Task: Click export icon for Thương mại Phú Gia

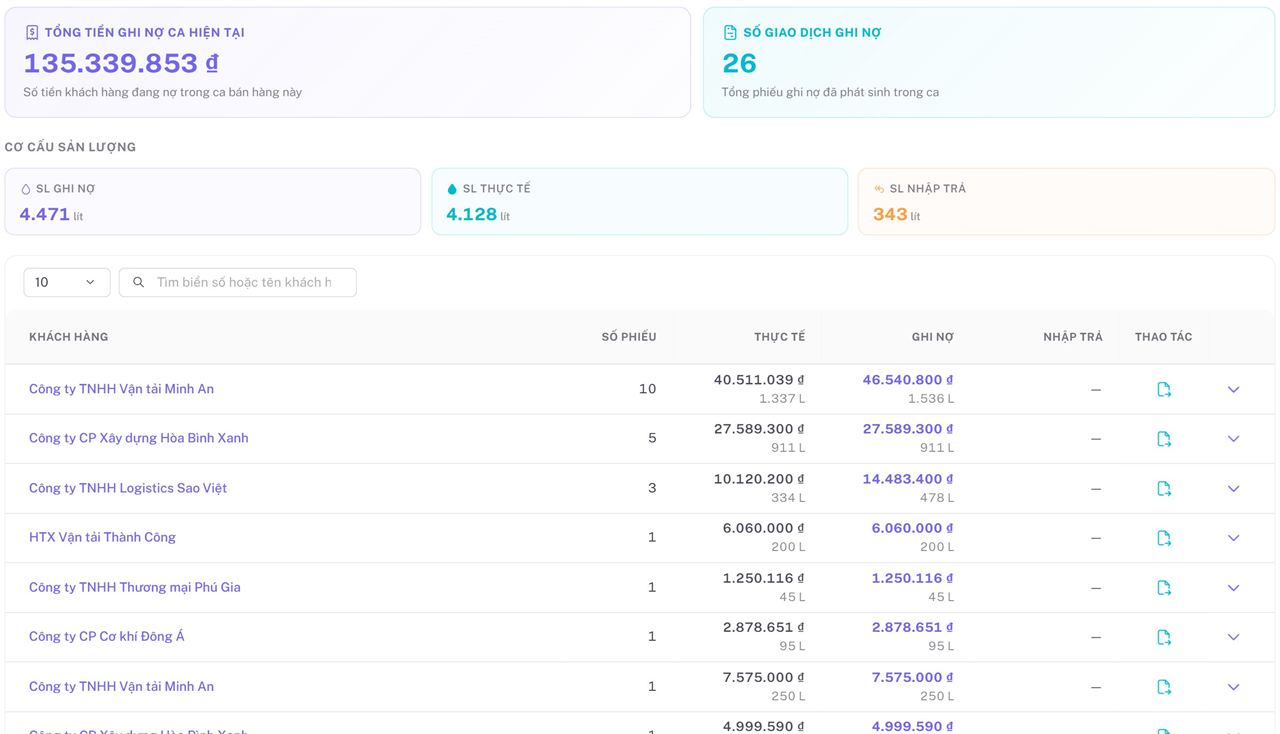Action: 1164,587
